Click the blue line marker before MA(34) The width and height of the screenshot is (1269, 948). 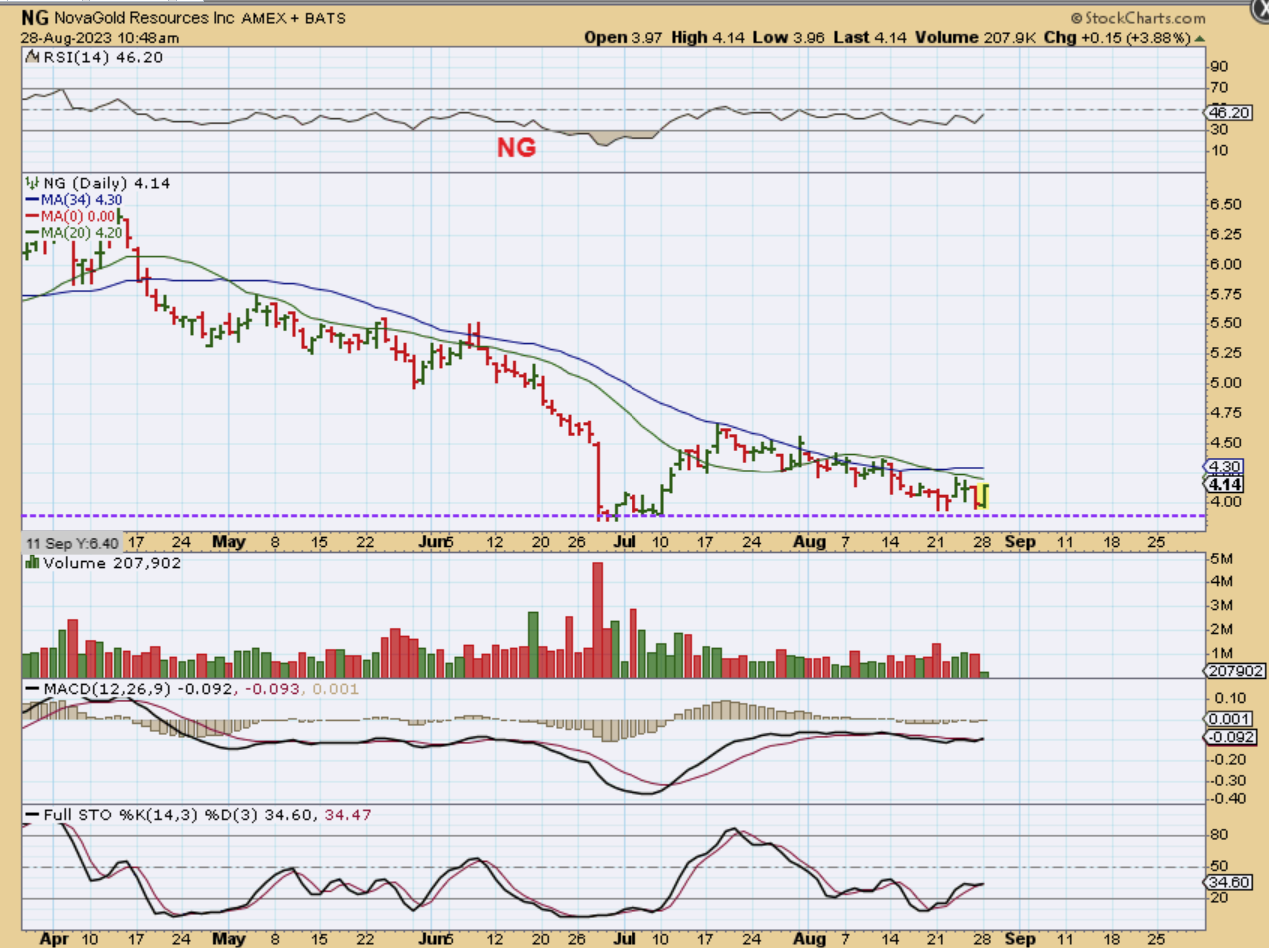(x=31, y=200)
